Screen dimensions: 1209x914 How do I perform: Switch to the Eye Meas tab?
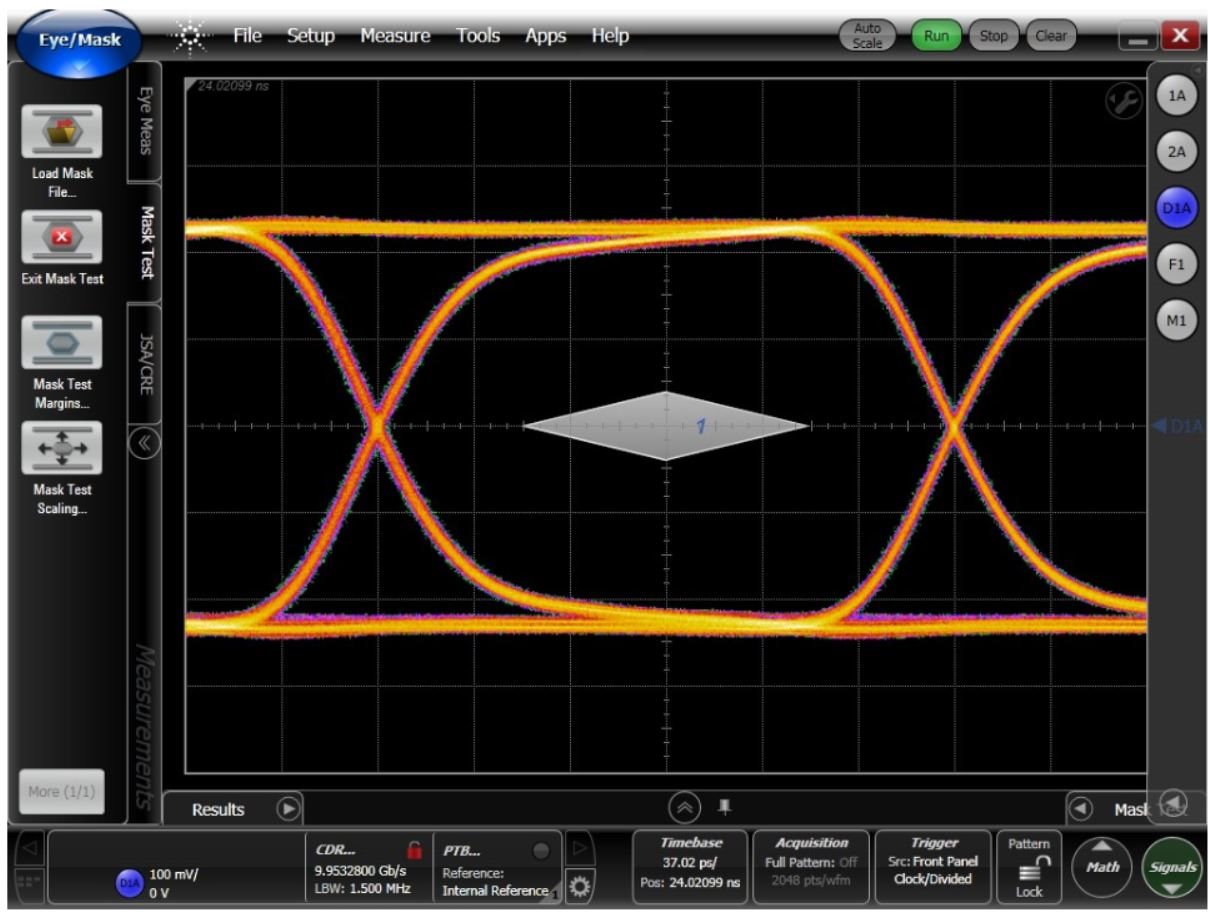(x=145, y=121)
